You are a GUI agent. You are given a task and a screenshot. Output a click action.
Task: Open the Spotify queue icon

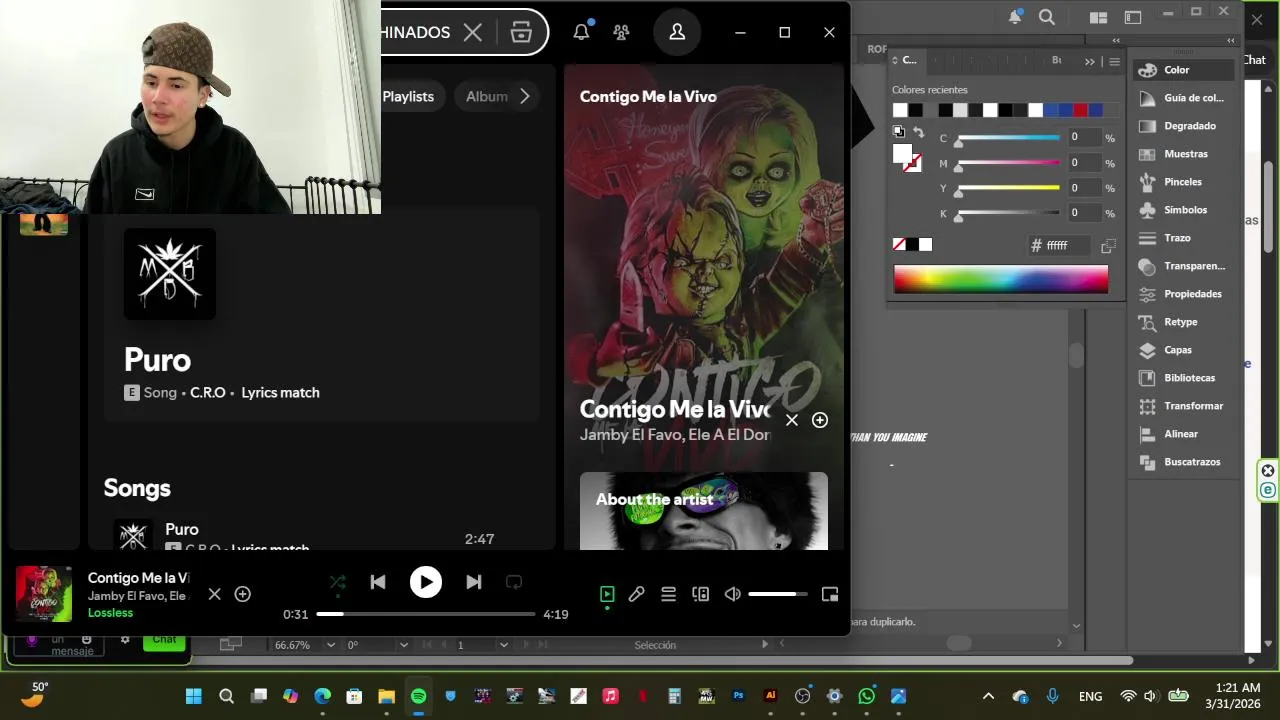(x=669, y=594)
